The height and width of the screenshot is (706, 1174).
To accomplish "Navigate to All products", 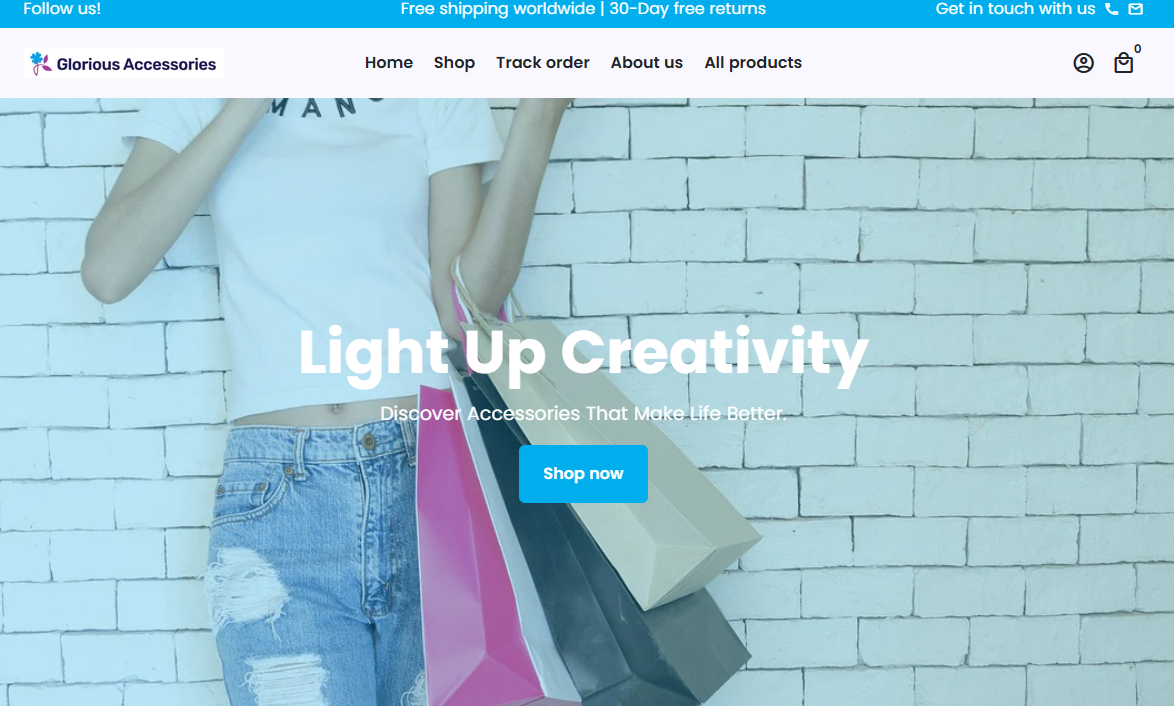I will [x=753, y=63].
